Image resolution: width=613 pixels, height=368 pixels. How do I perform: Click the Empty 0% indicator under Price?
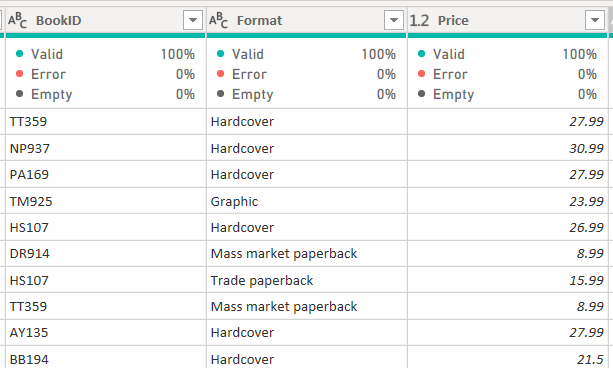click(x=507, y=94)
